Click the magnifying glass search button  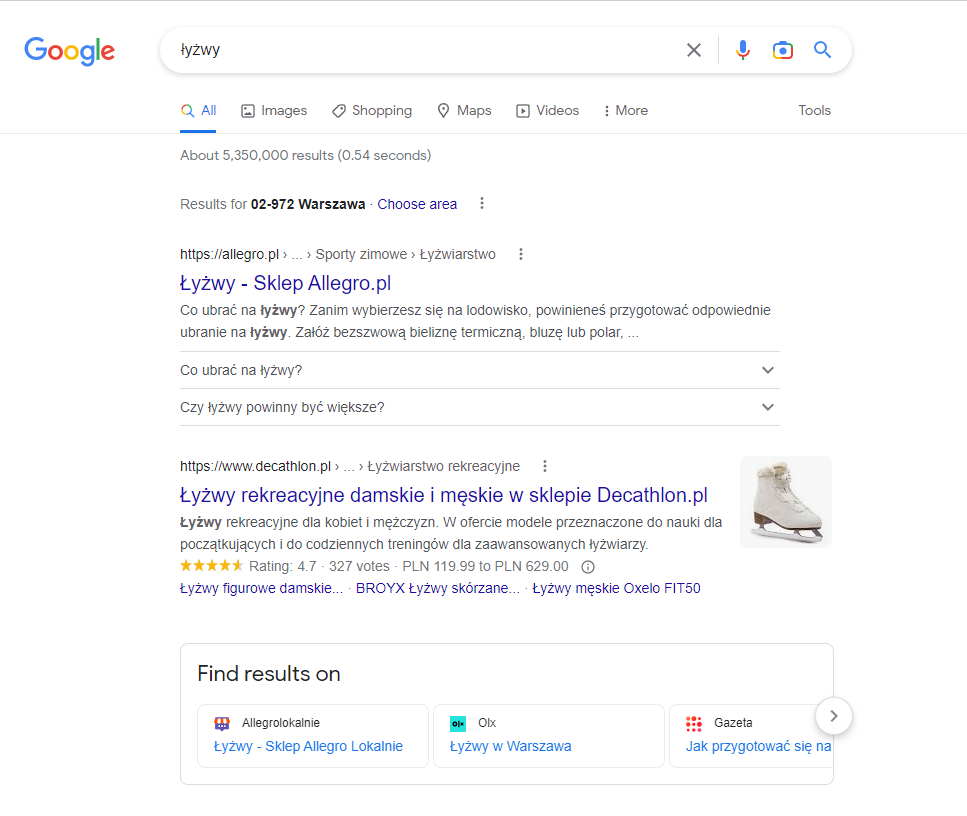(x=822, y=49)
